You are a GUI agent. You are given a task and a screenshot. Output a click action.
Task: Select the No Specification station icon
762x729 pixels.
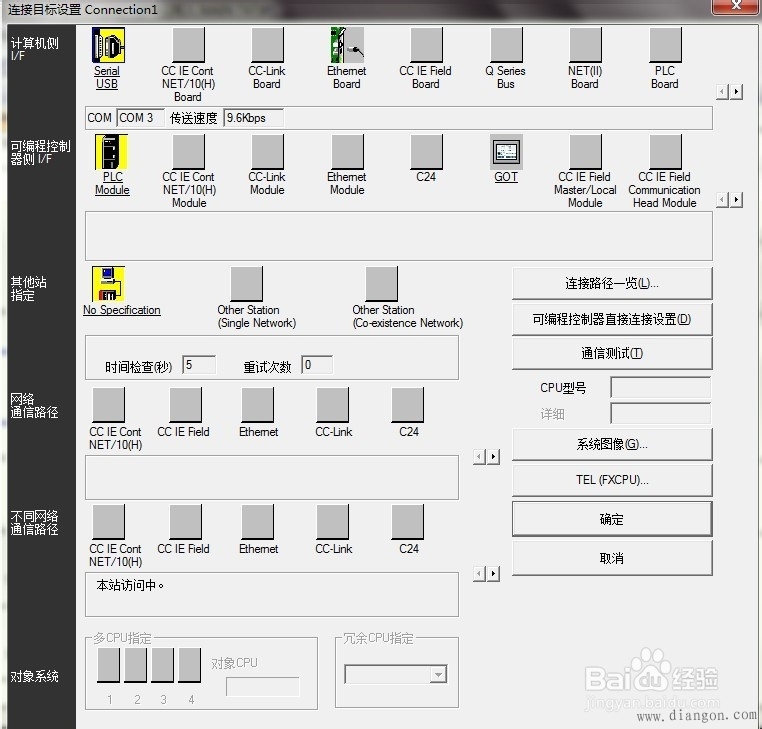108,284
